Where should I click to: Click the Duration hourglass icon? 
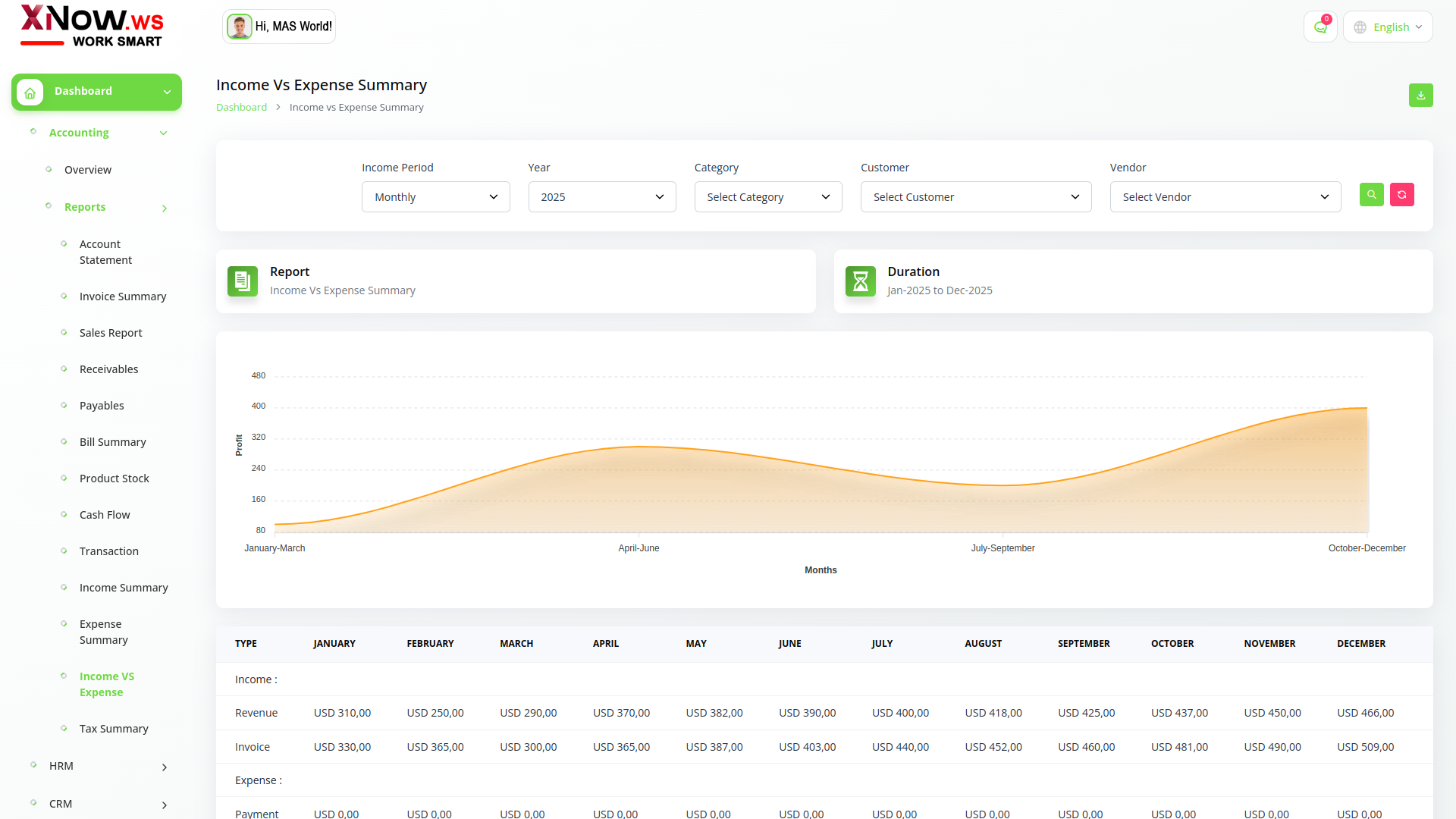860,281
